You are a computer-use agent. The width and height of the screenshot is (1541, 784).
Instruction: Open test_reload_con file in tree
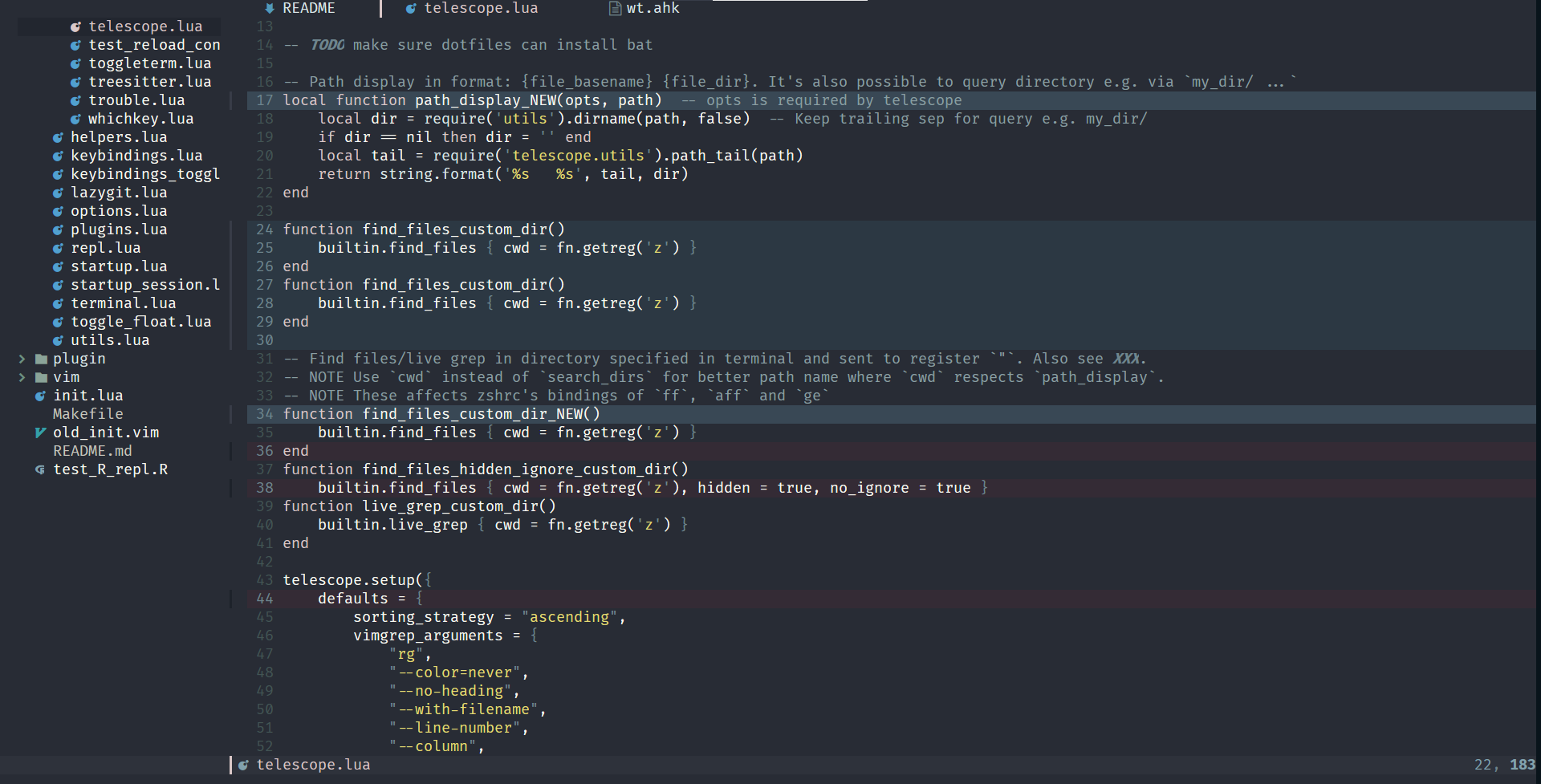click(154, 45)
